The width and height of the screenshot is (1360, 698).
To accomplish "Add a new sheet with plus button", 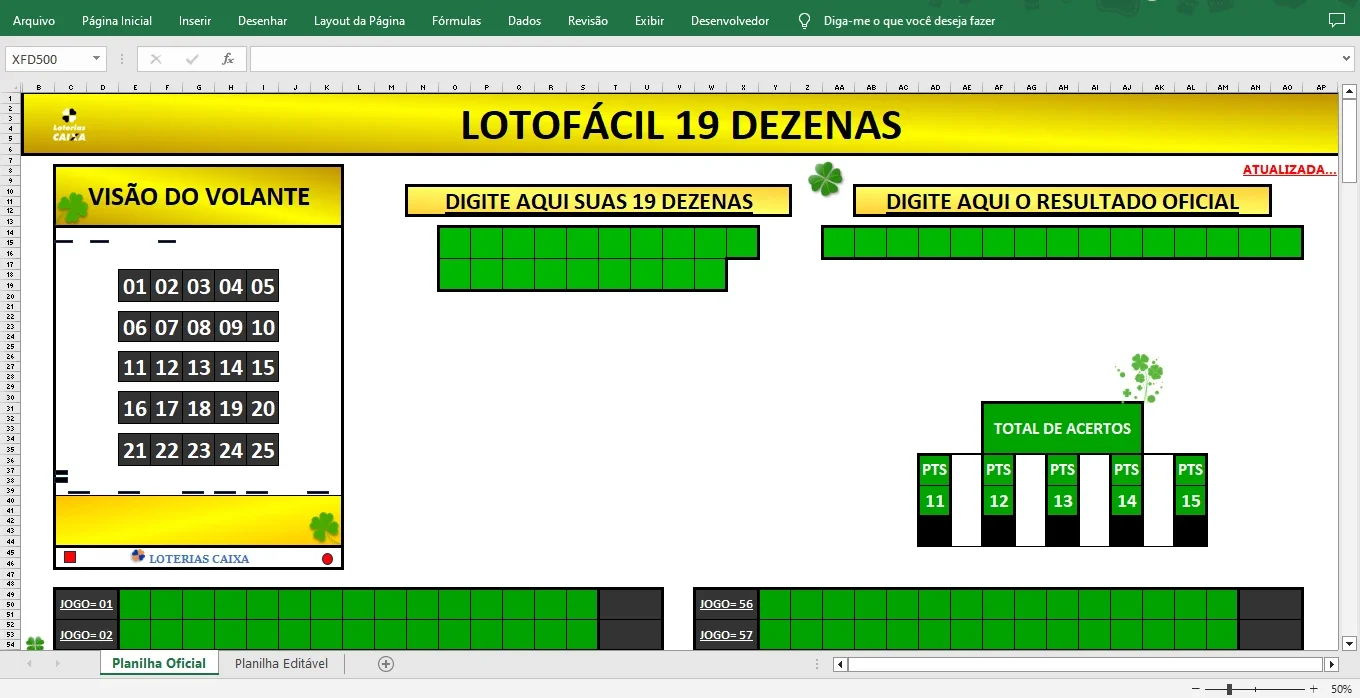I will (x=386, y=663).
